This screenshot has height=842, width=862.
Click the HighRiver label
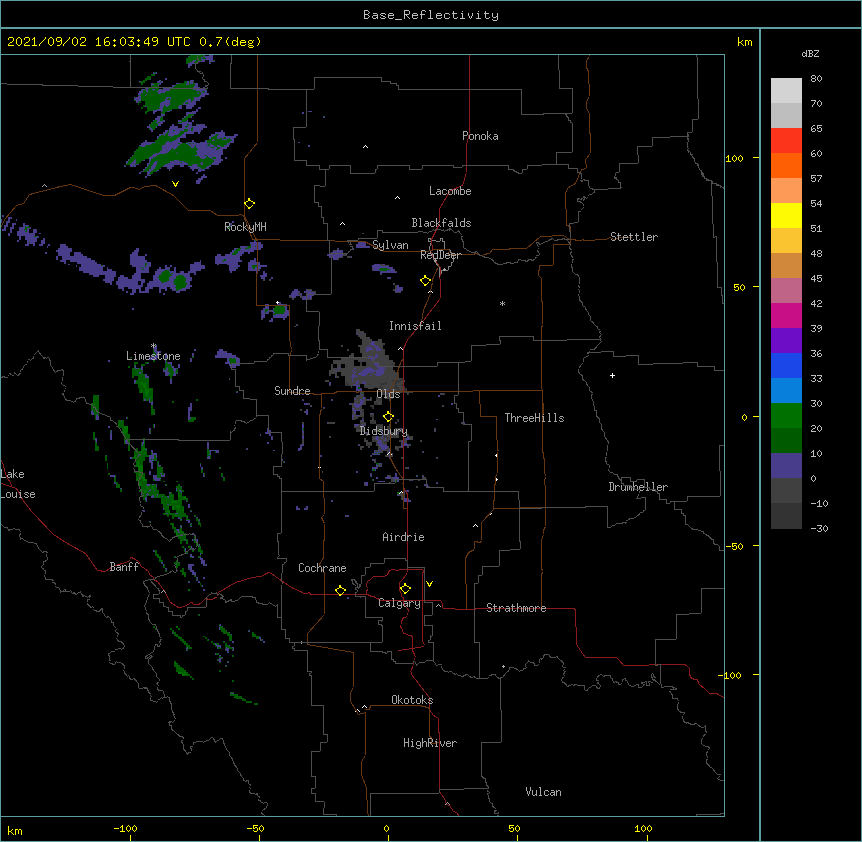430,743
